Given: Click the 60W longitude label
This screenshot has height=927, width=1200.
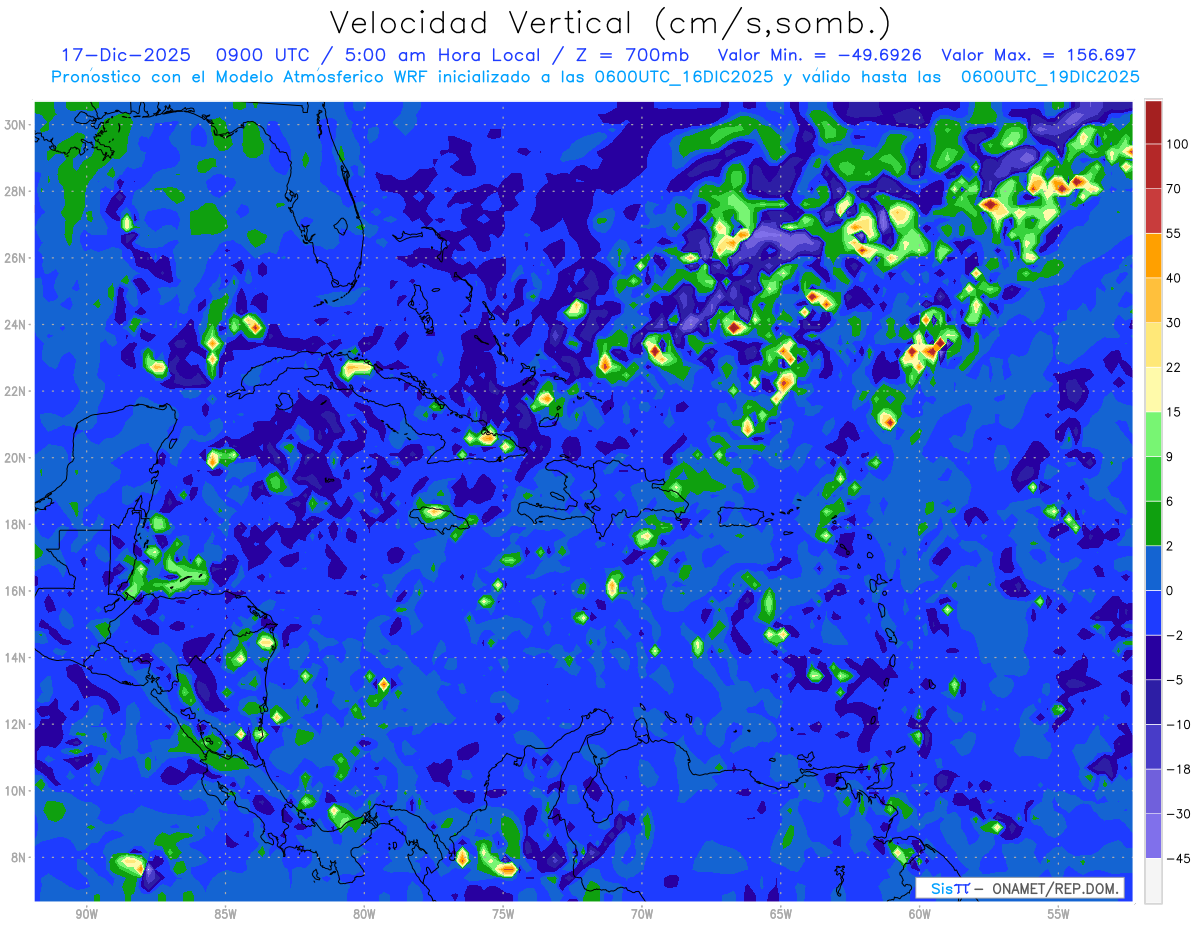Looking at the screenshot, I should (919, 914).
